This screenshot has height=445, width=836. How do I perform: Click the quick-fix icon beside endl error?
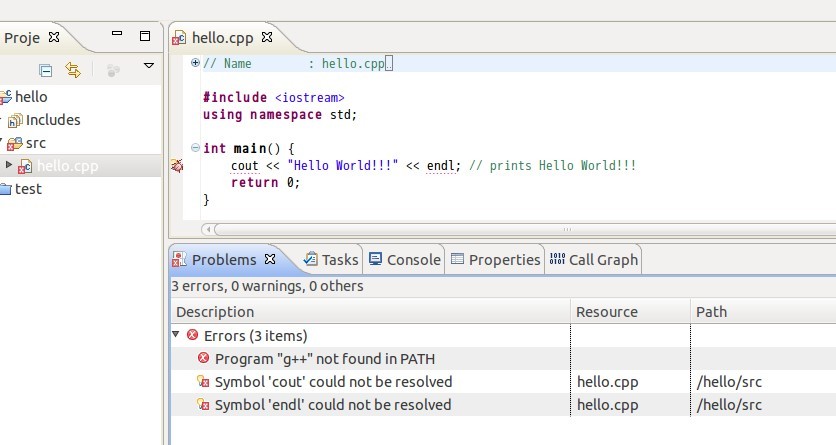(x=203, y=404)
